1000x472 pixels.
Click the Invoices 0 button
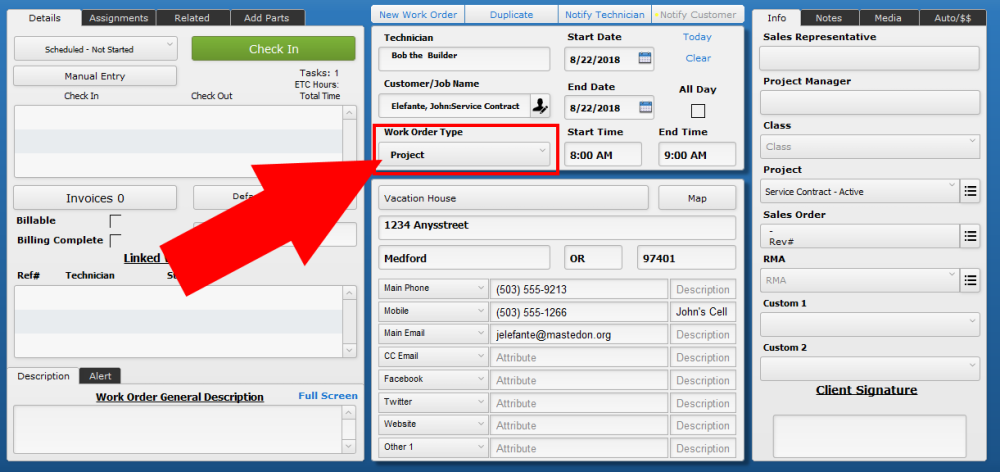(x=95, y=198)
